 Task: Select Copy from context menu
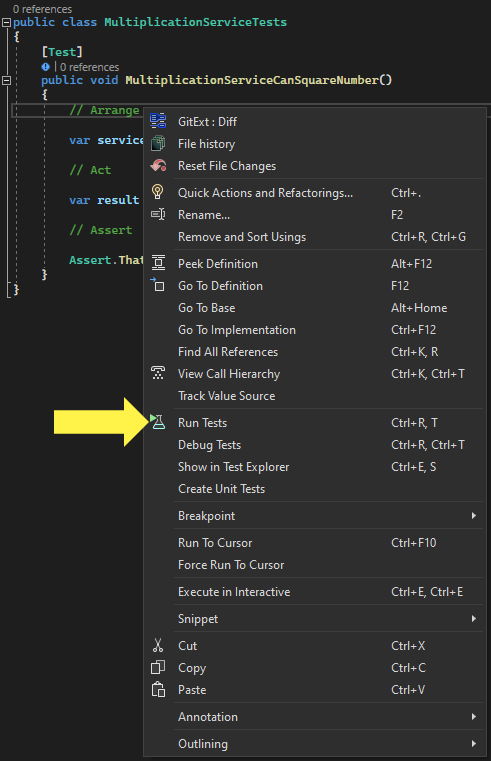[x=314, y=668]
